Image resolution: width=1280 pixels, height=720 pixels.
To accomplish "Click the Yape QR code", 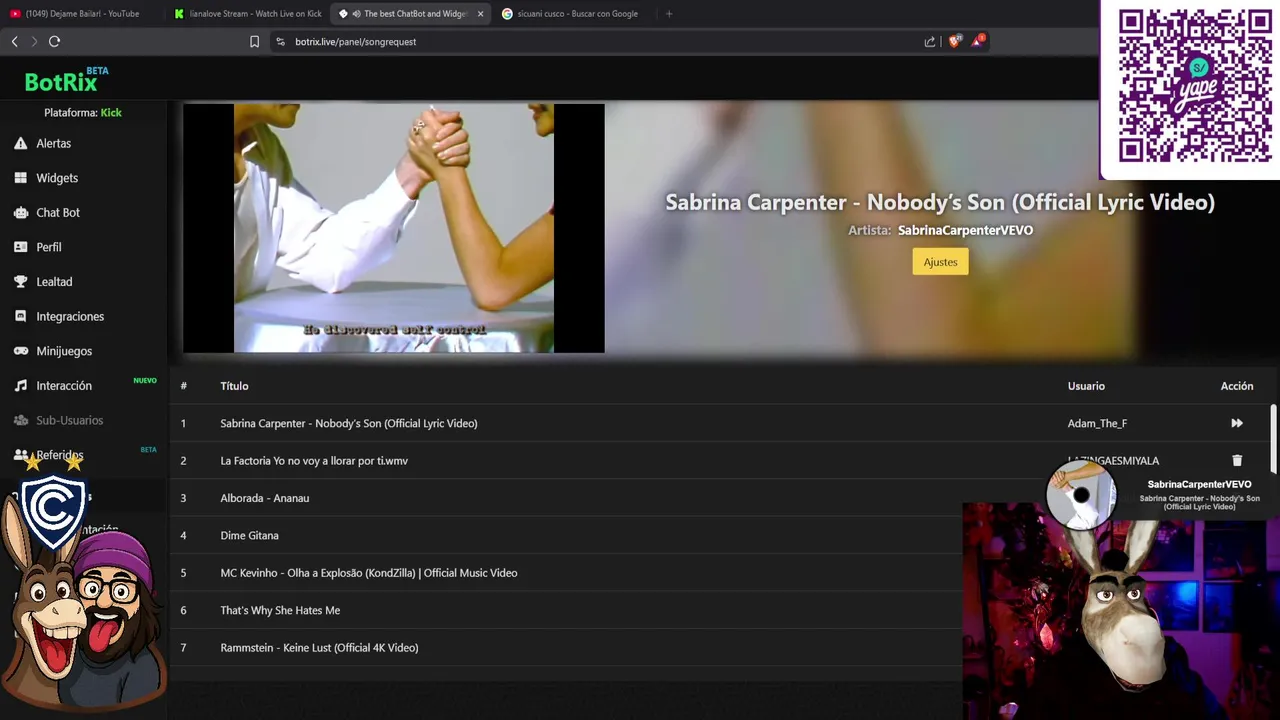I will [x=1194, y=87].
